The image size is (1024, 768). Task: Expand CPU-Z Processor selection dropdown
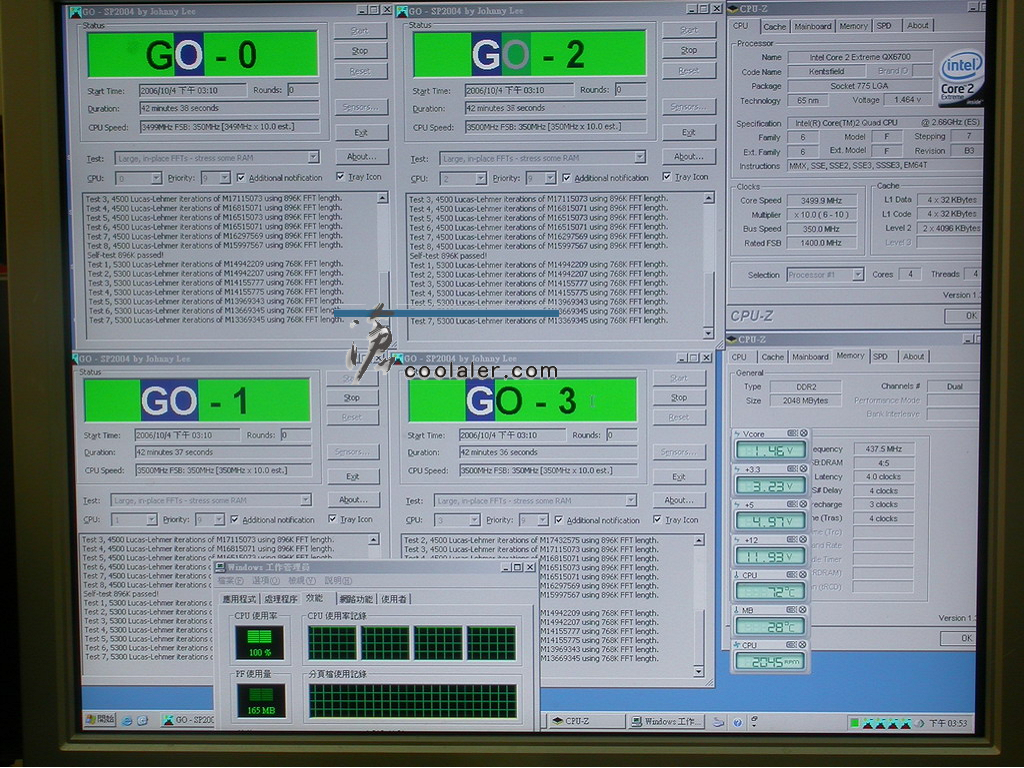[x=856, y=275]
